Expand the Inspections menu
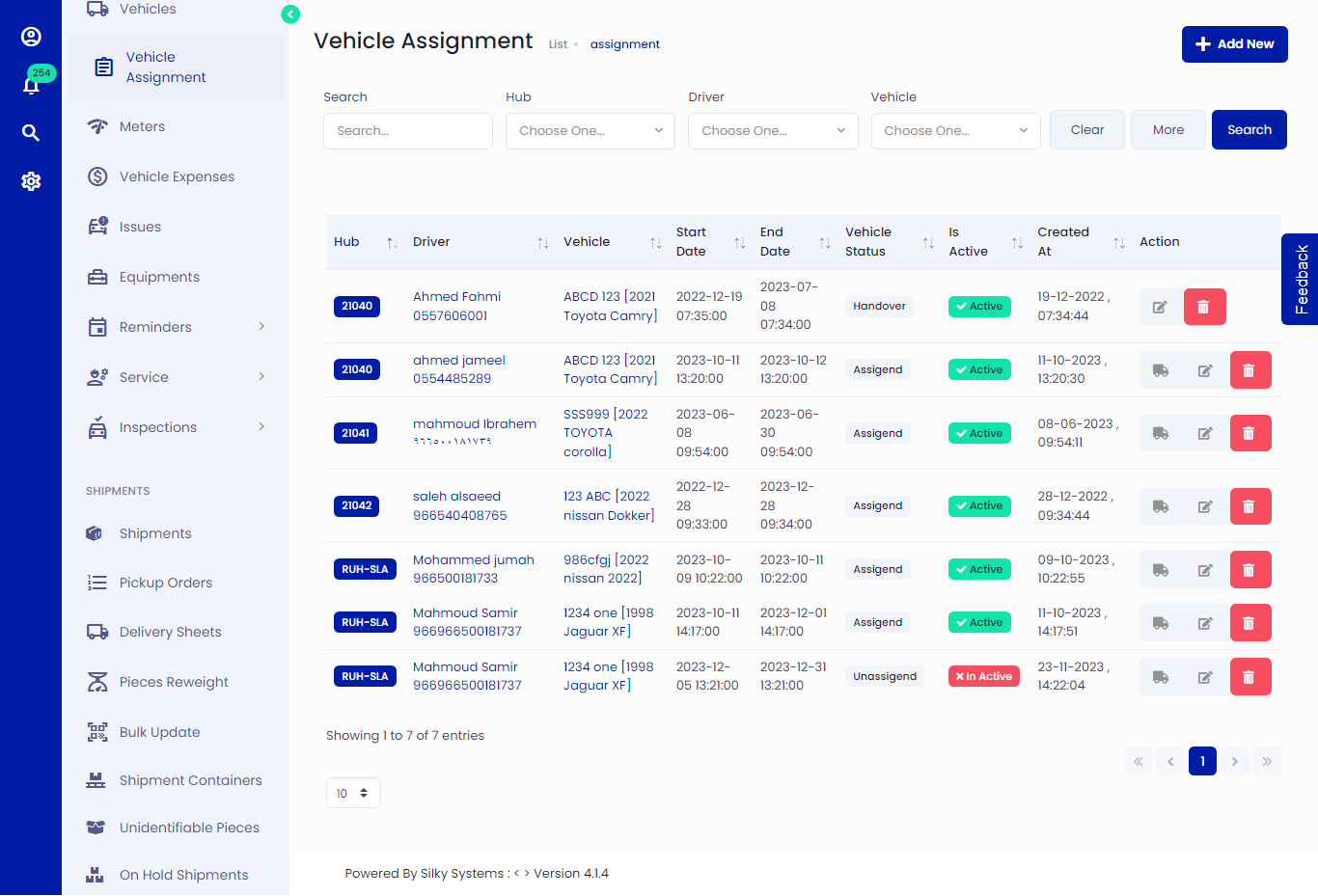The width and height of the screenshot is (1318, 896). 176,427
